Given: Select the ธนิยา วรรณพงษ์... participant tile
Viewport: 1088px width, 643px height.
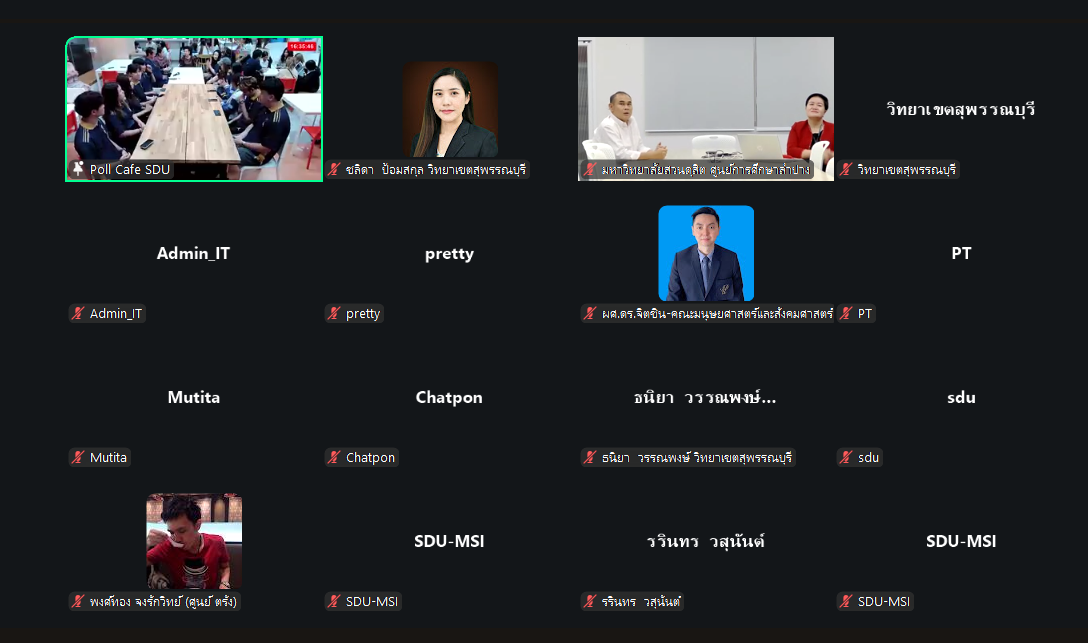Looking at the screenshot, I should click(x=706, y=397).
